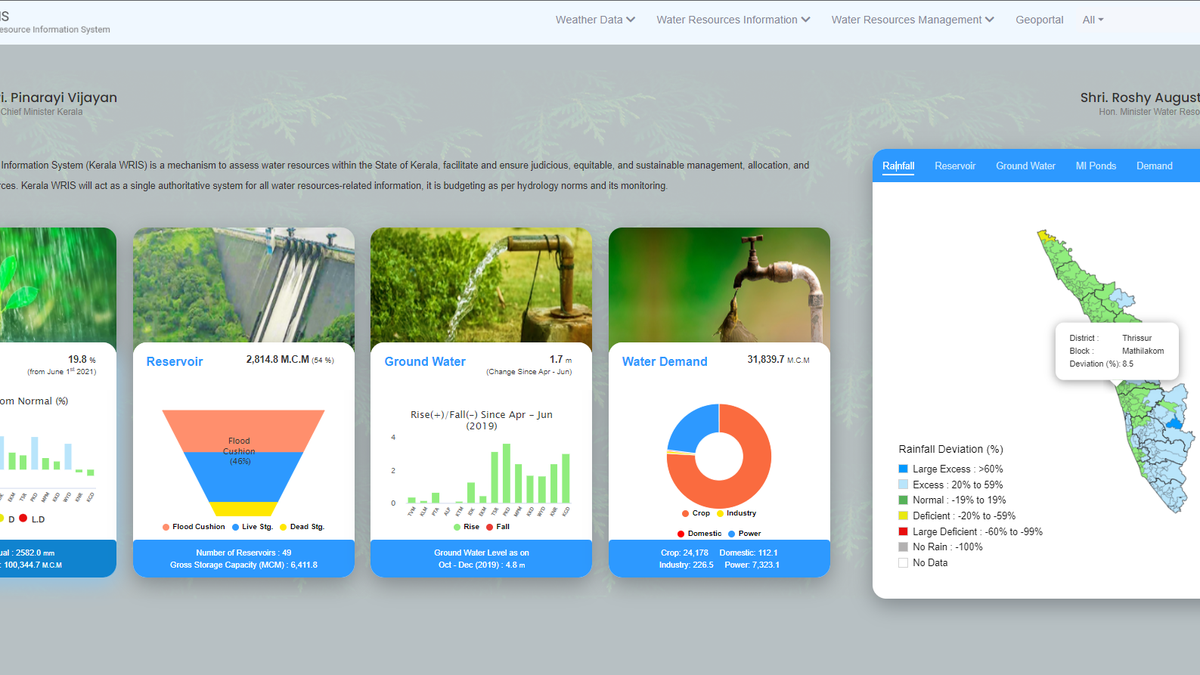1200x675 pixels.
Task: Toggle the Fall series legend marker
Action: (x=489, y=527)
